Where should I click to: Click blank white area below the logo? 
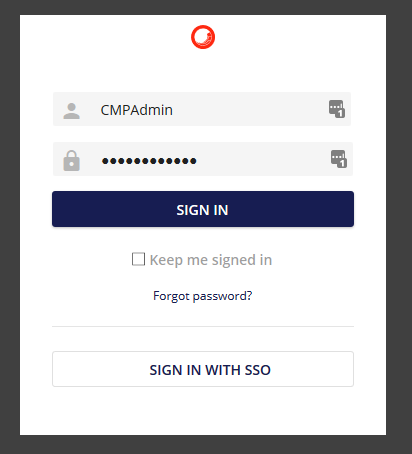(203, 70)
